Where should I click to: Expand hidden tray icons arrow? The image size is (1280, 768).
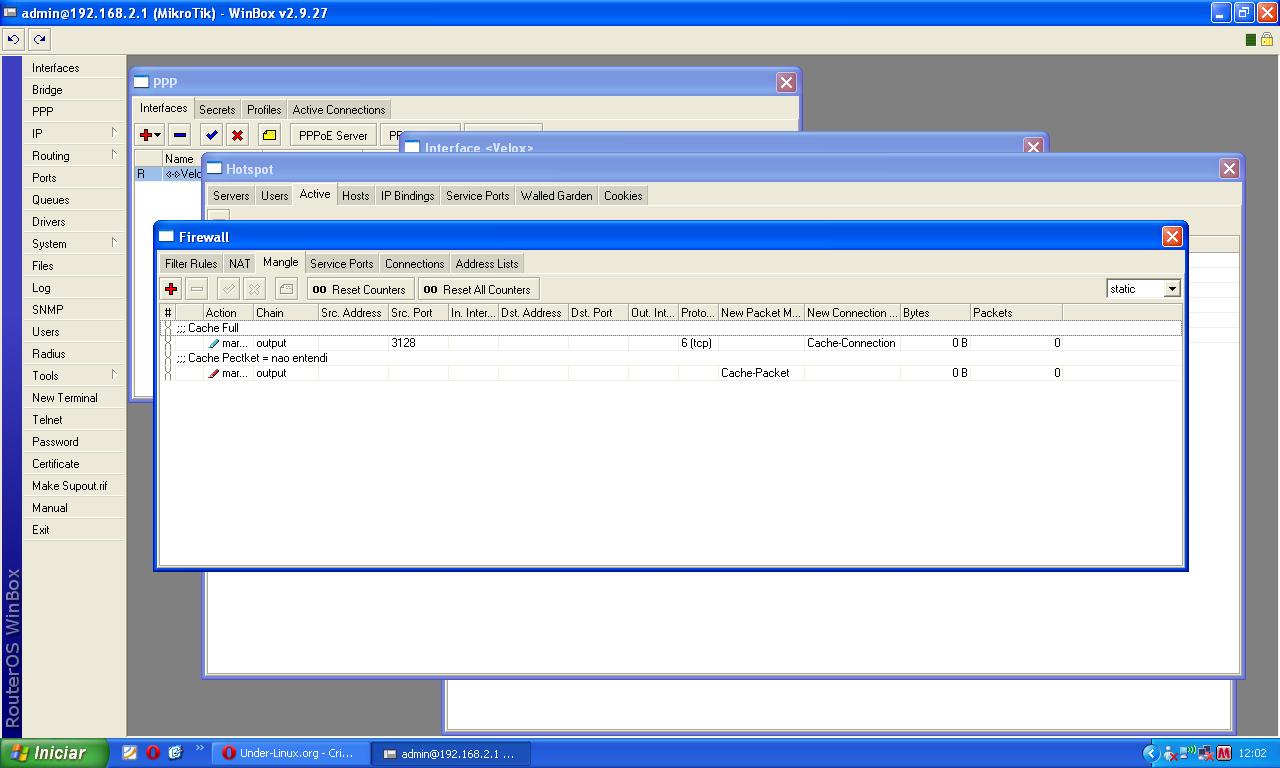1150,753
